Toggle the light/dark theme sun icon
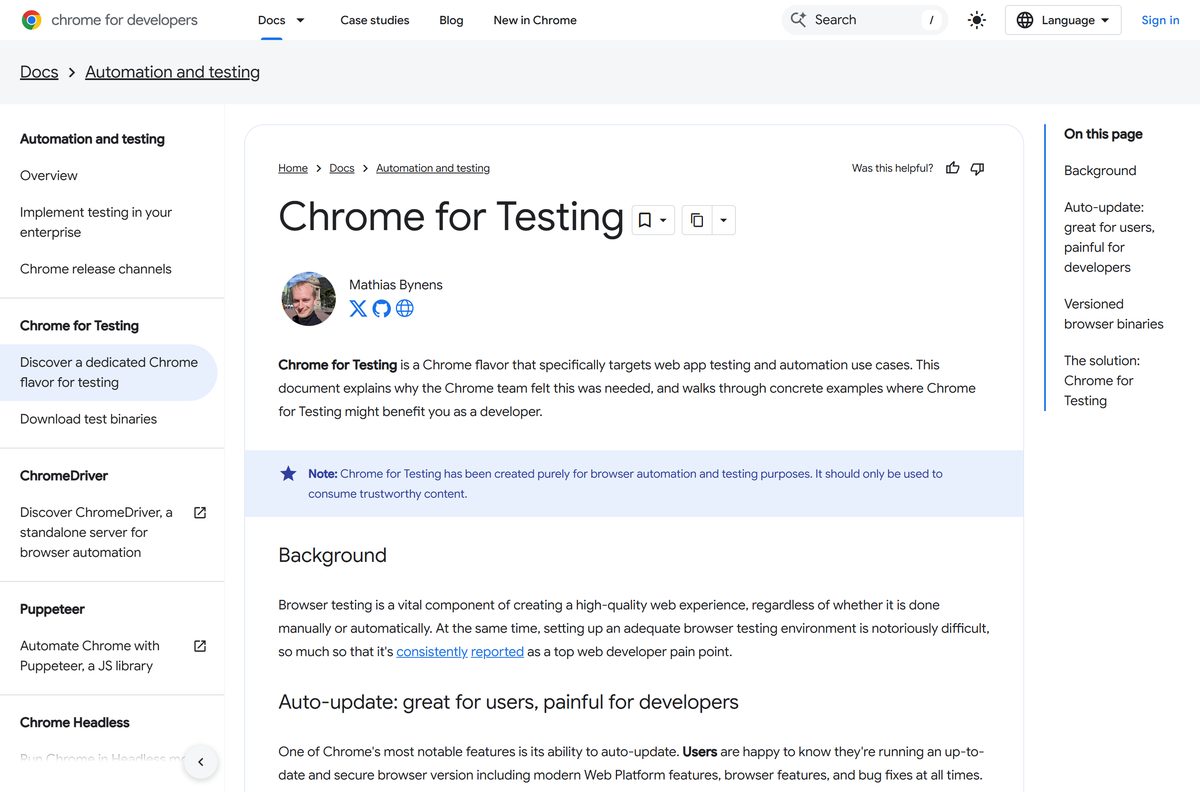Image resolution: width=1200 pixels, height=792 pixels. tap(977, 20)
